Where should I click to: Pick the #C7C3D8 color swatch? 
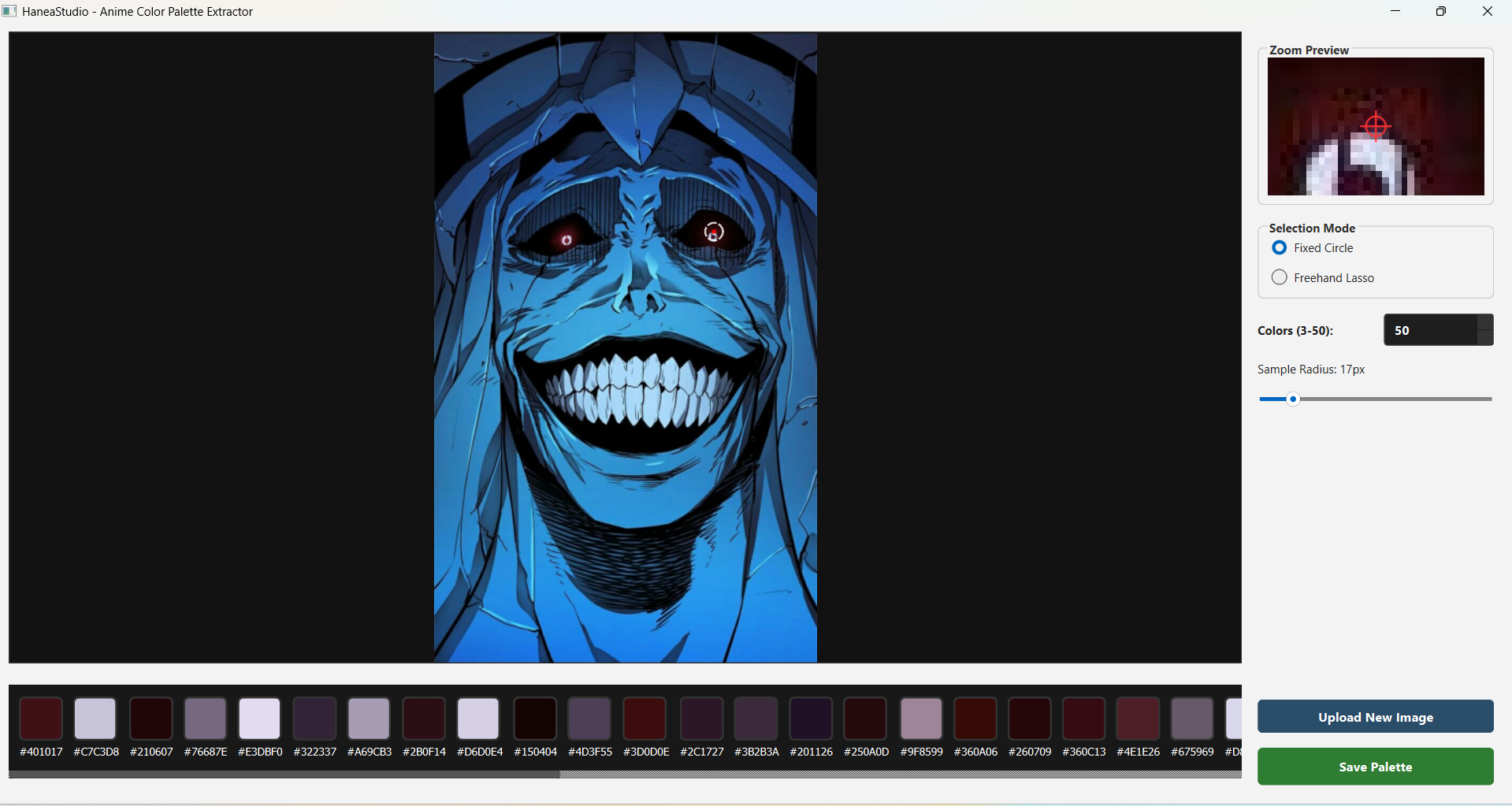(x=95, y=718)
